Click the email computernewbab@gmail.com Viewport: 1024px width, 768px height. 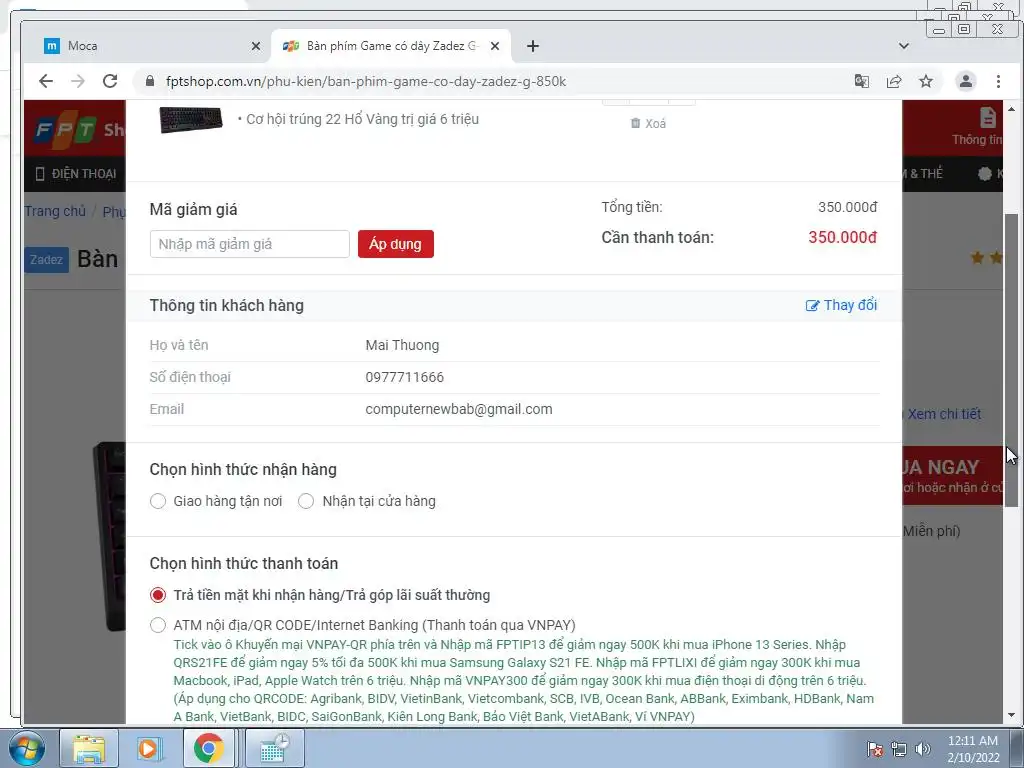click(458, 409)
